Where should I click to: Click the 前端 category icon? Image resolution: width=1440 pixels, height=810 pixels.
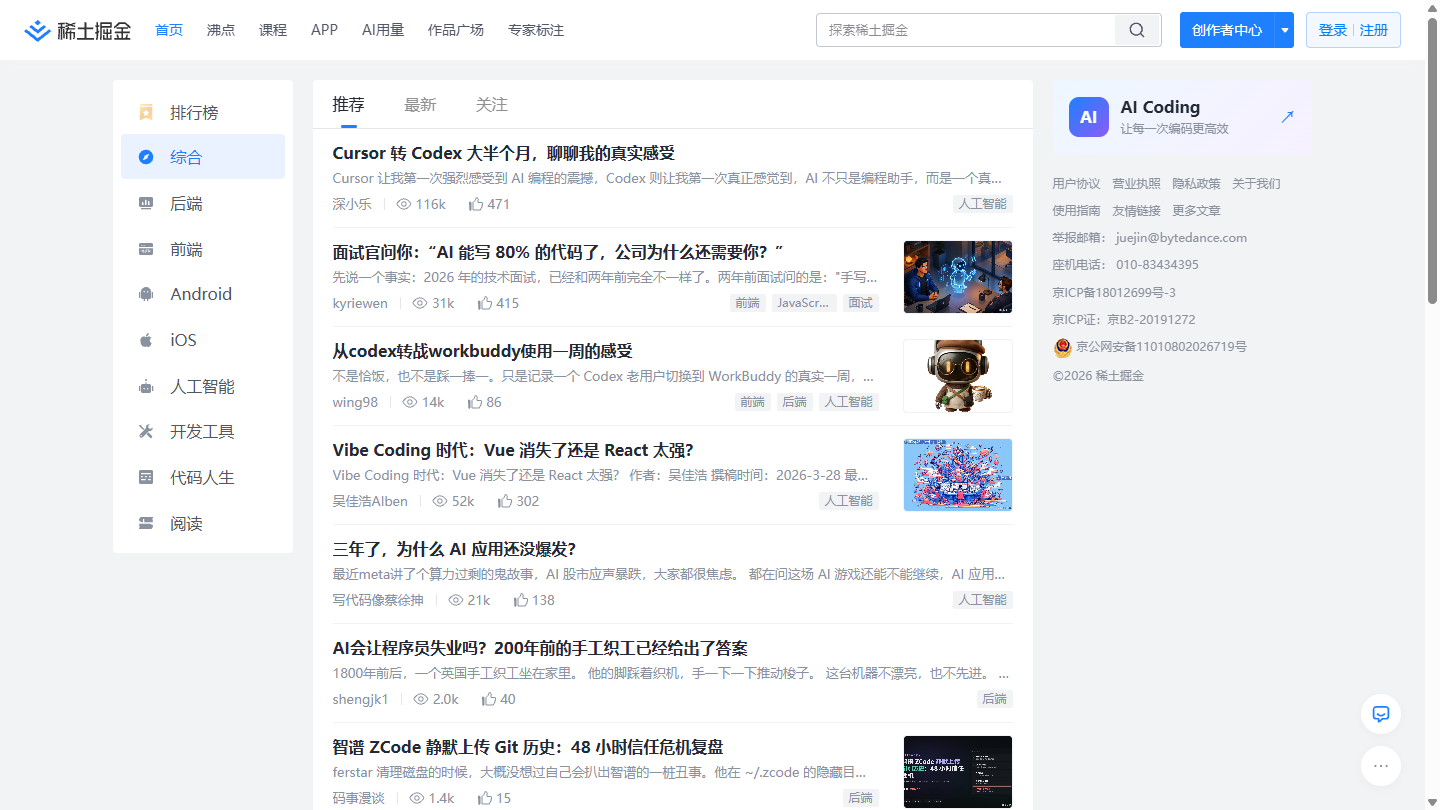pos(146,249)
